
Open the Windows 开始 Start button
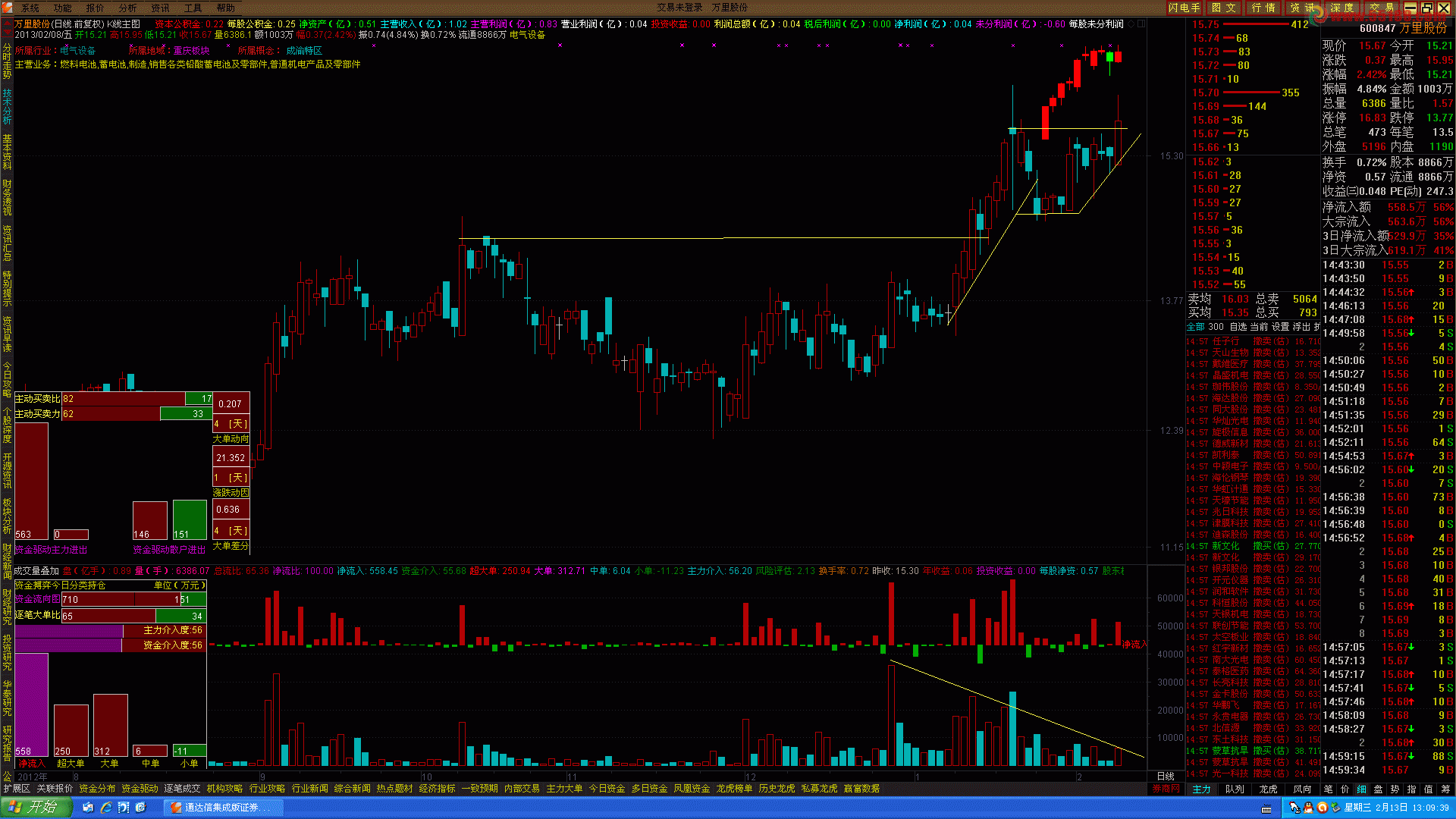35,808
